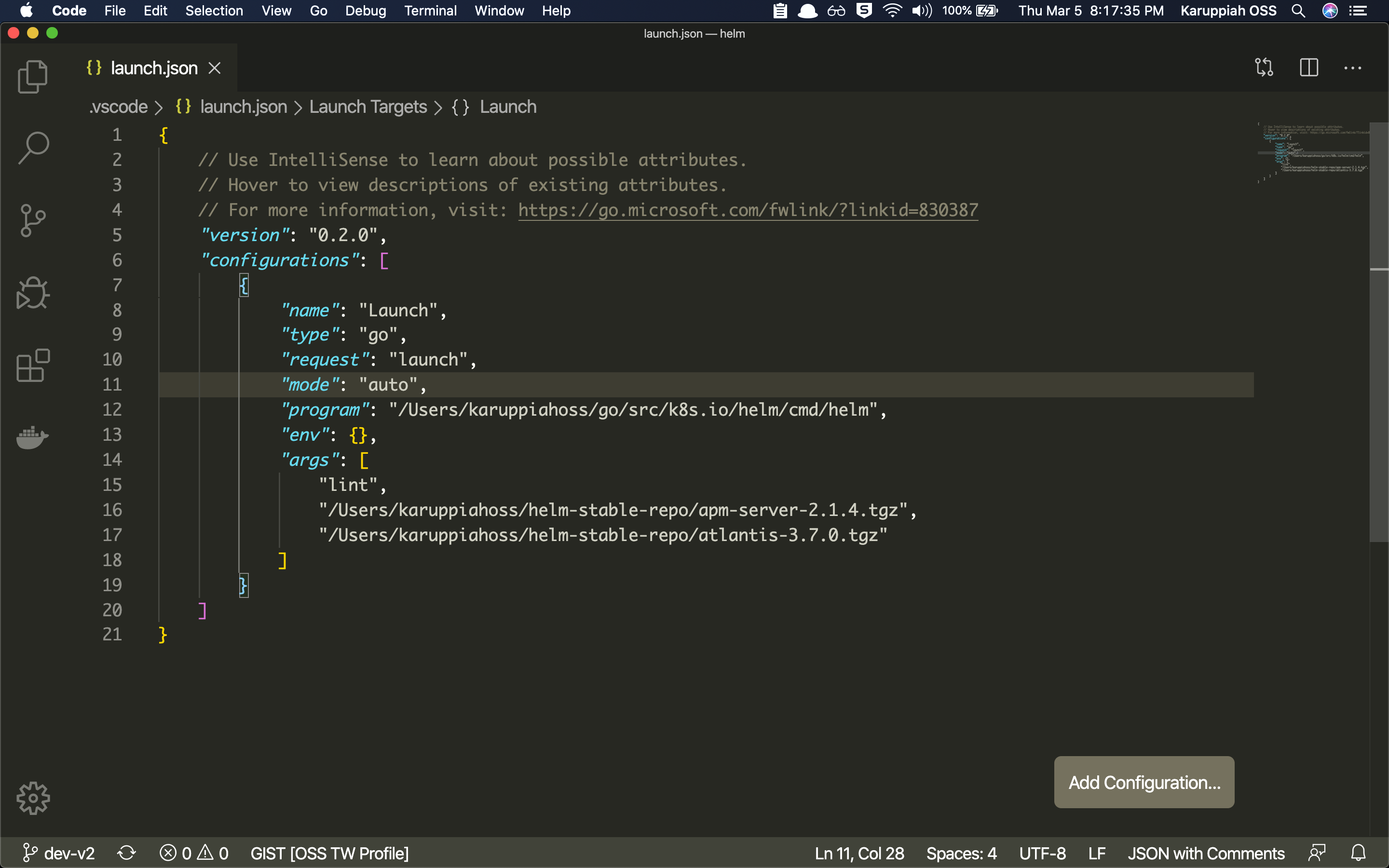This screenshot has width=1389, height=868.
Task: Open the Go menu
Action: (318, 10)
